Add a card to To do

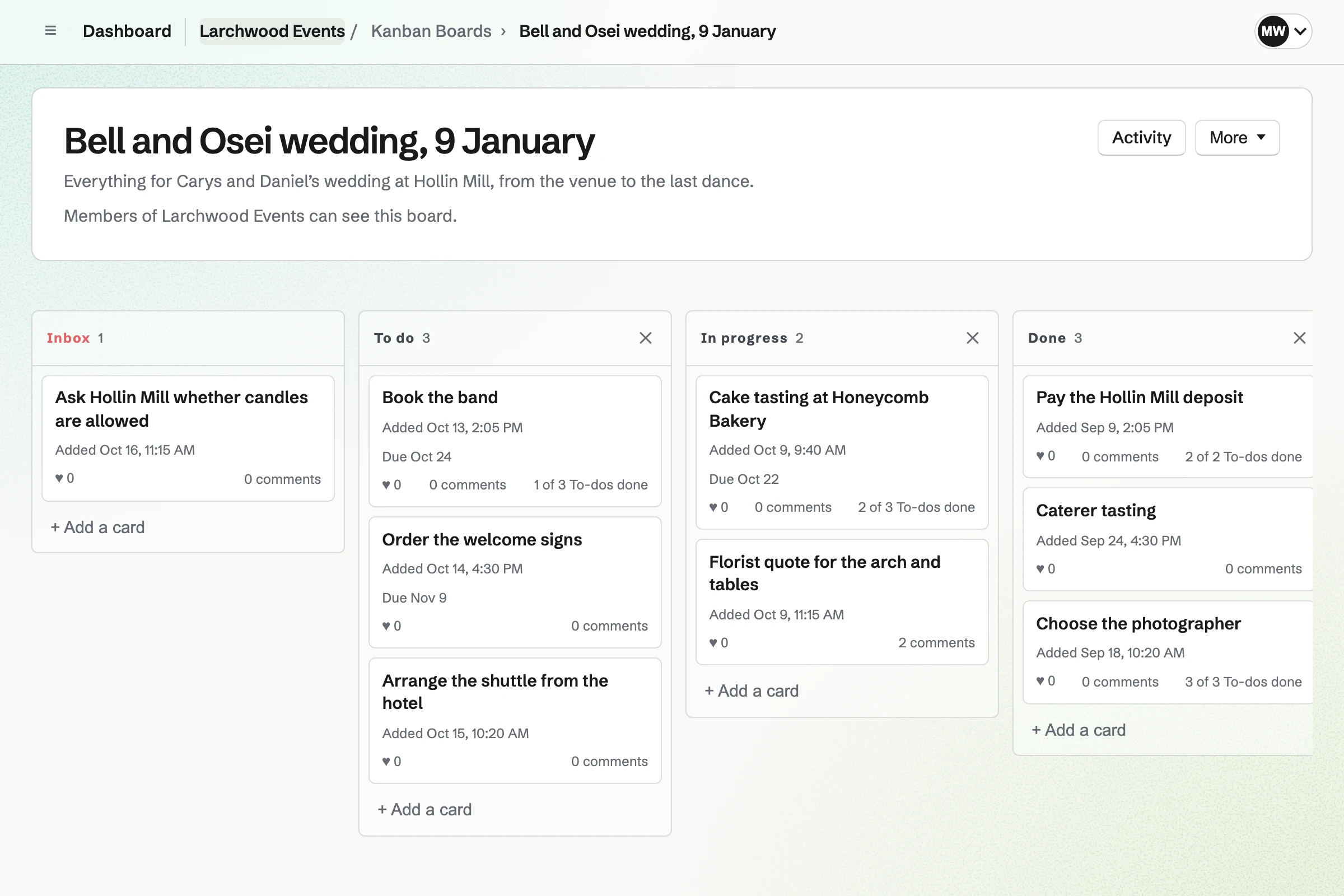pyautogui.click(x=424, y=809)
